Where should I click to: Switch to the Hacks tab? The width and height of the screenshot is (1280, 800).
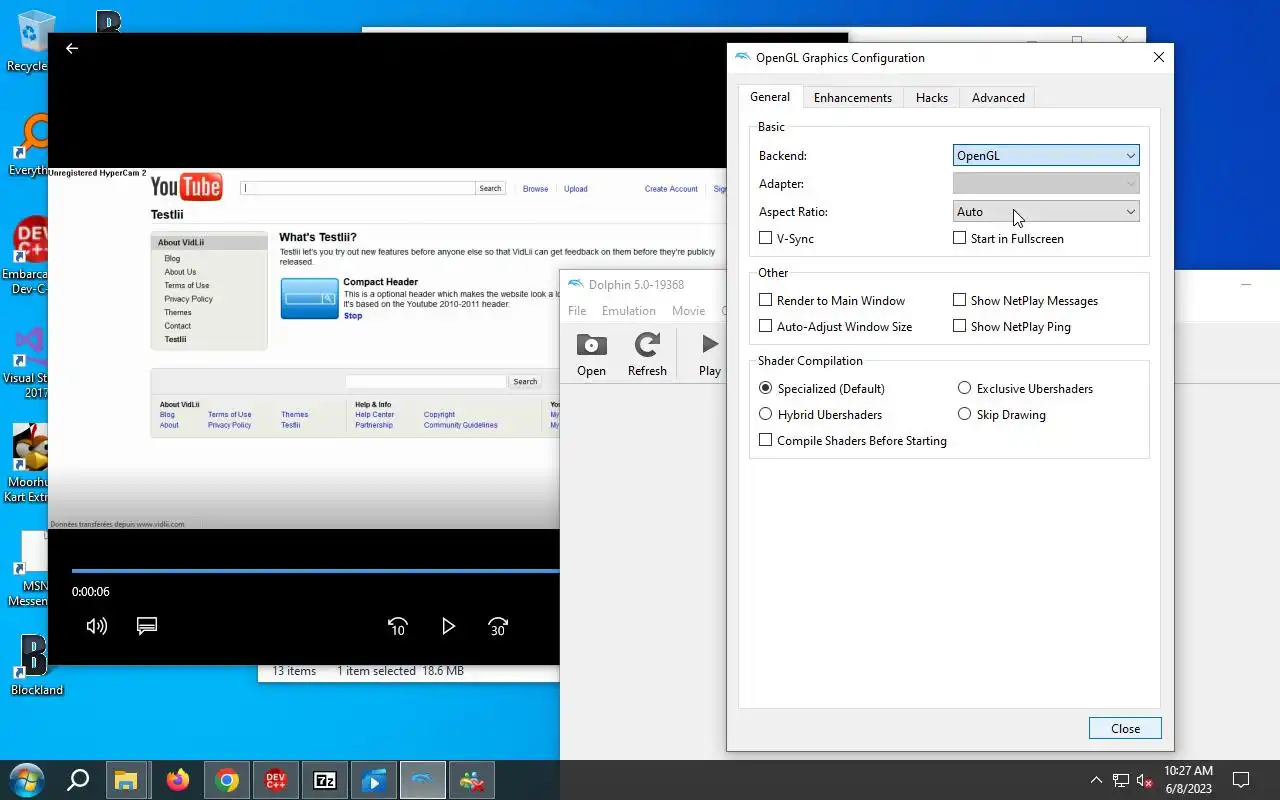click(932, 97)
